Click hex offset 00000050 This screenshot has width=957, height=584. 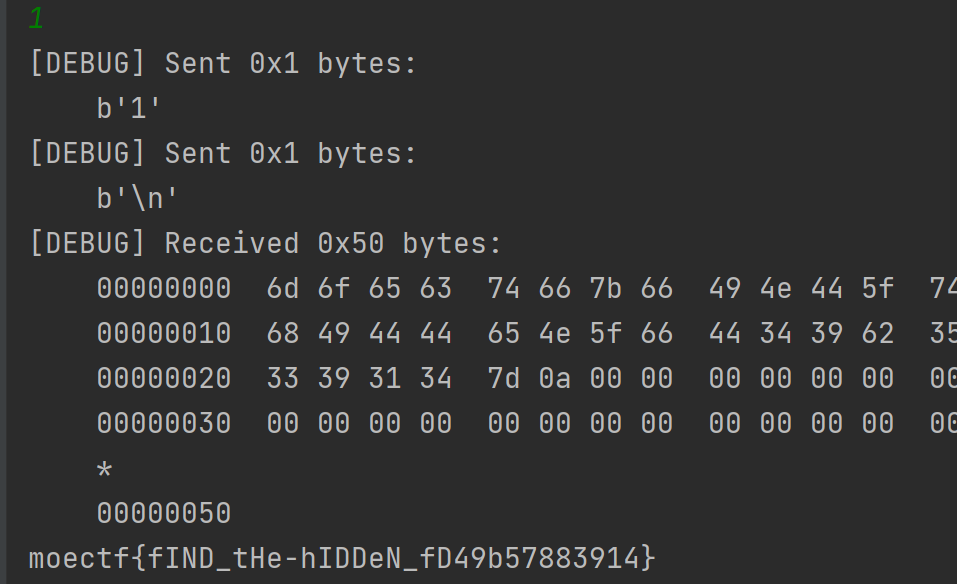164,513
